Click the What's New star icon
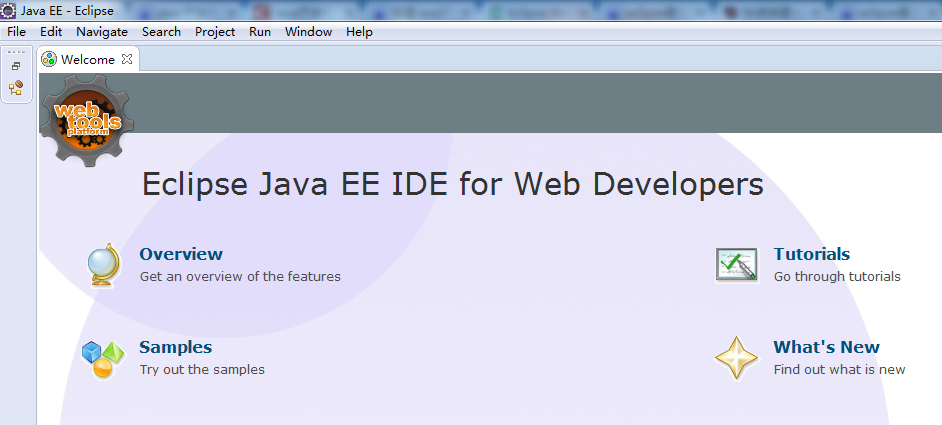 coord(737,358)
